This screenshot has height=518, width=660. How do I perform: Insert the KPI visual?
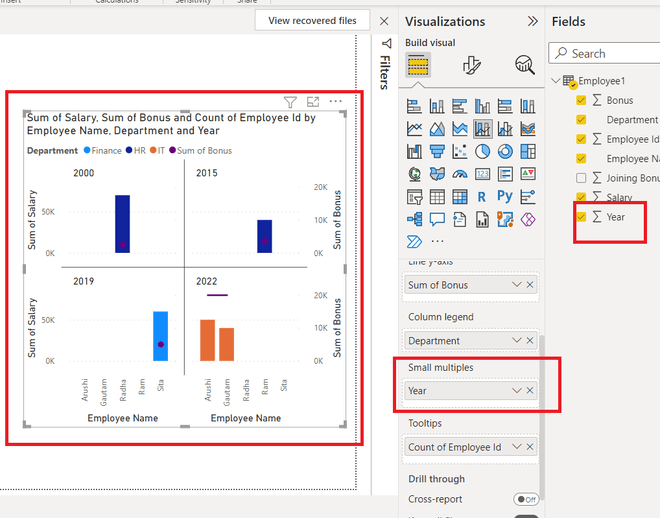point(528,174)
